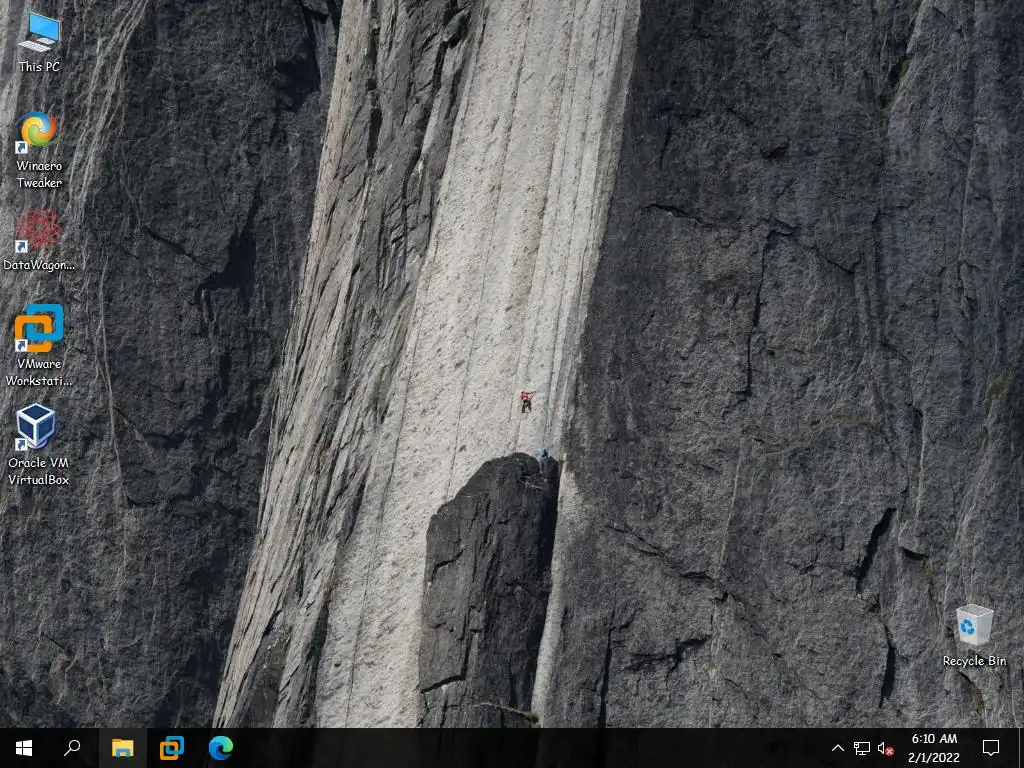Open taskbar search magnifier
1024x768 pixels.
pos(72,748)
